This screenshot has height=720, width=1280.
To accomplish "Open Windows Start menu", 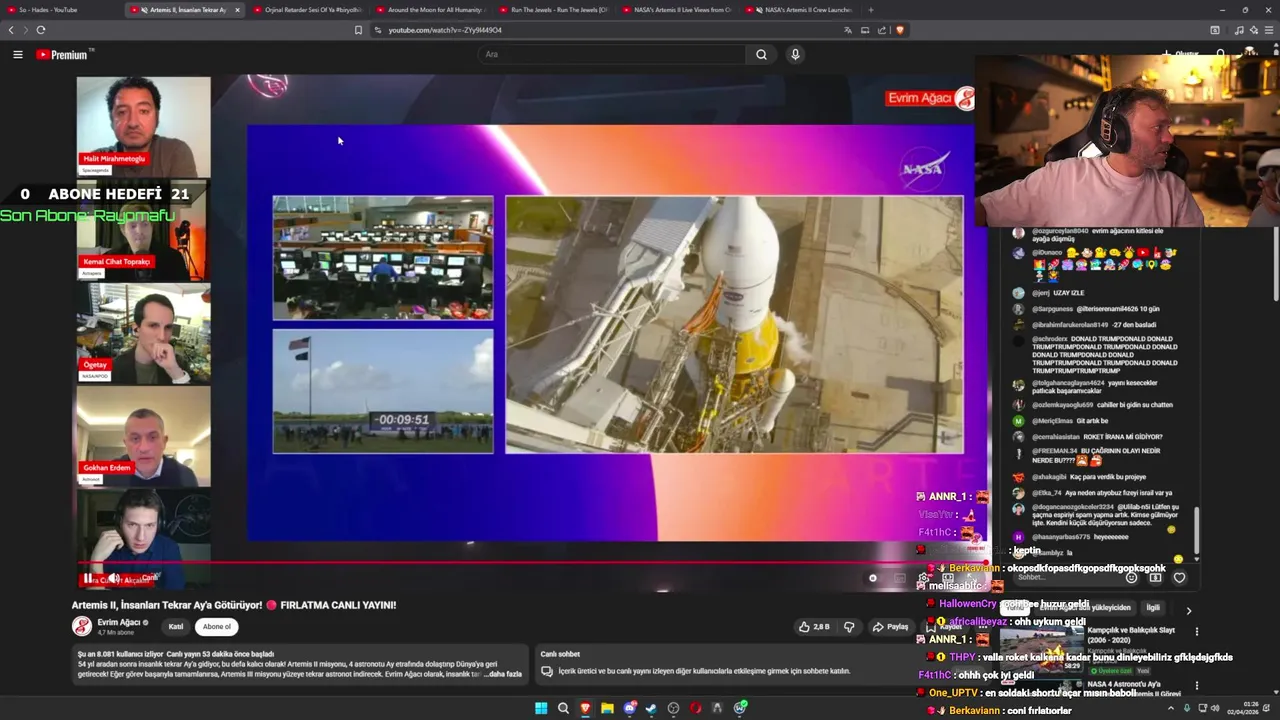I will 541,708.
